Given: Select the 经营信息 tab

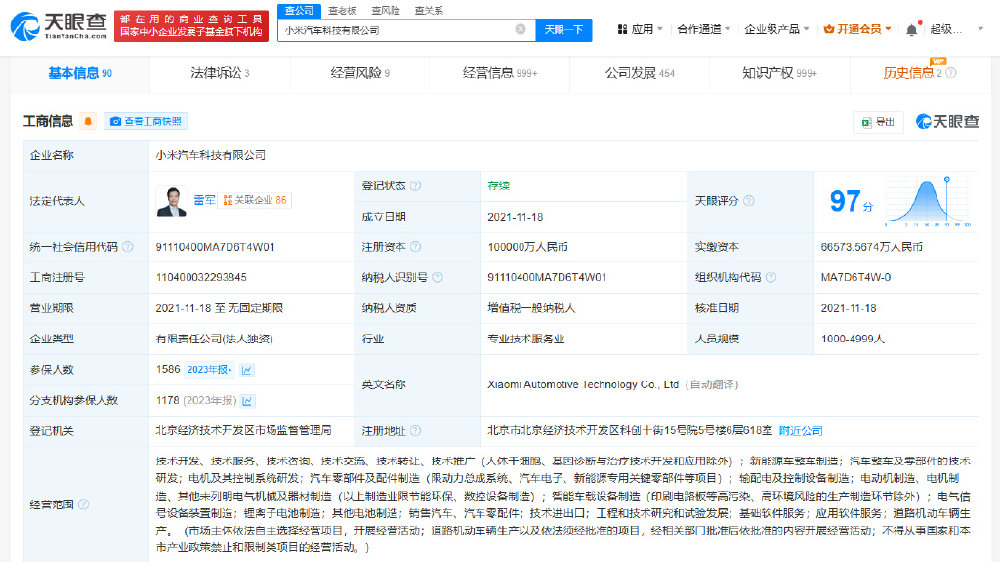Looking at the screenshot, I should 499,73.
